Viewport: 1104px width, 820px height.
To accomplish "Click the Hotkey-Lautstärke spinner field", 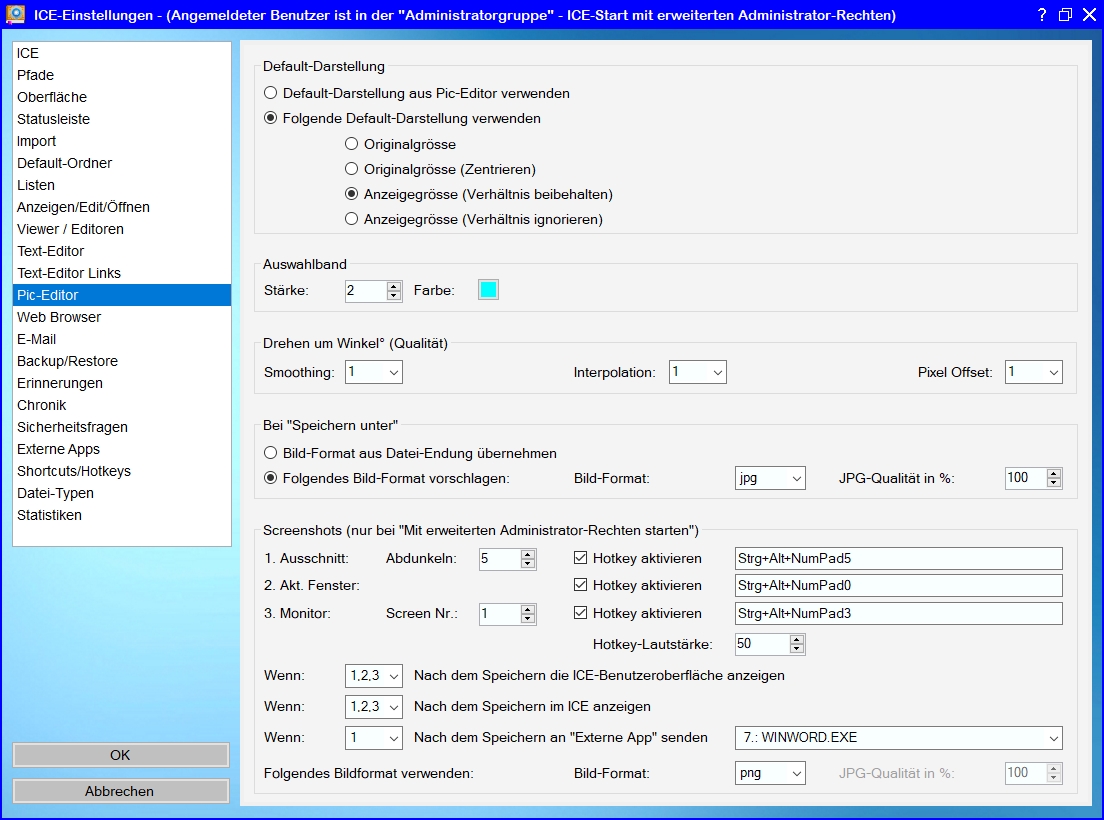I will (770, 644).
